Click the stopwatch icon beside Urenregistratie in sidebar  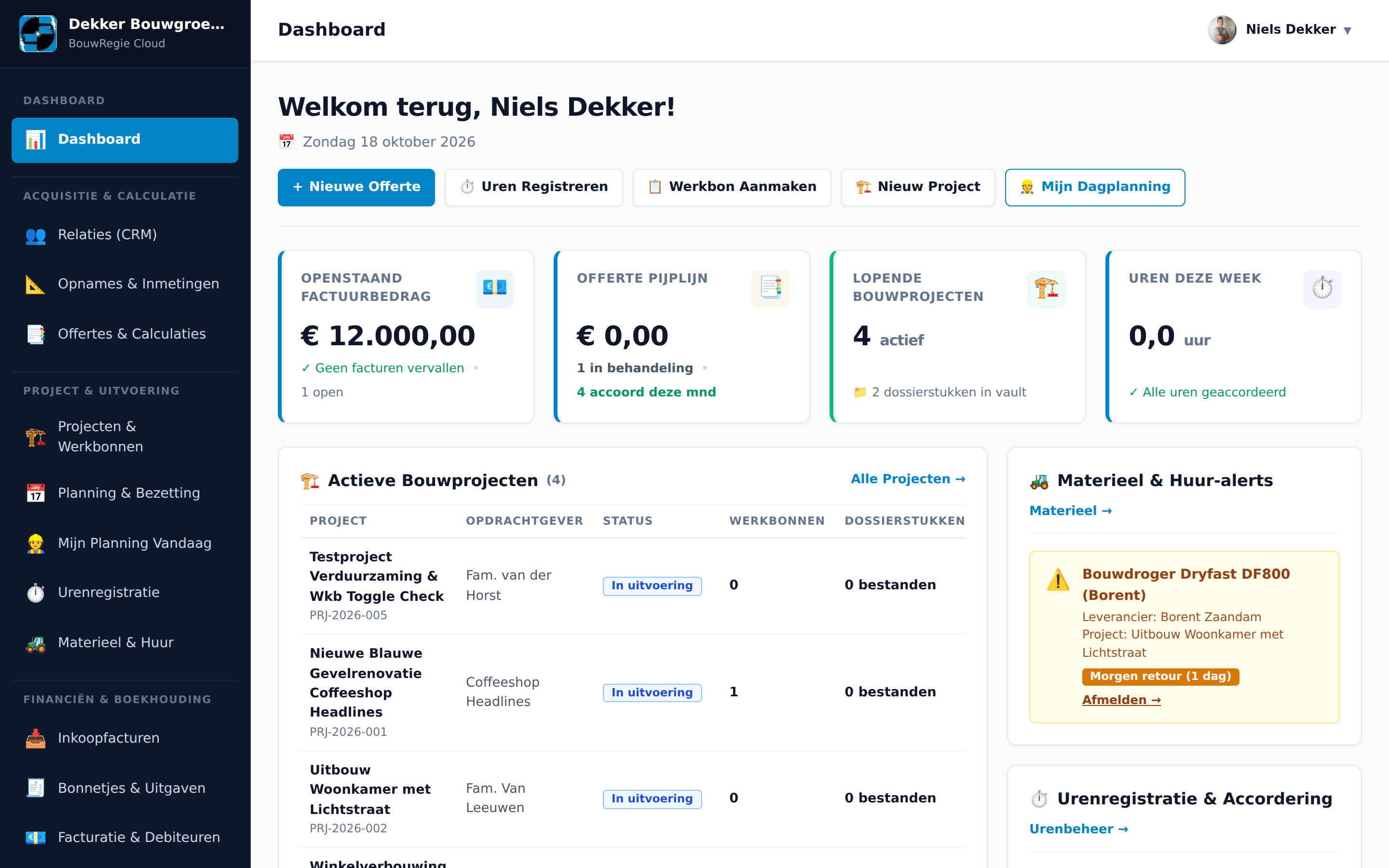[36, 593]
